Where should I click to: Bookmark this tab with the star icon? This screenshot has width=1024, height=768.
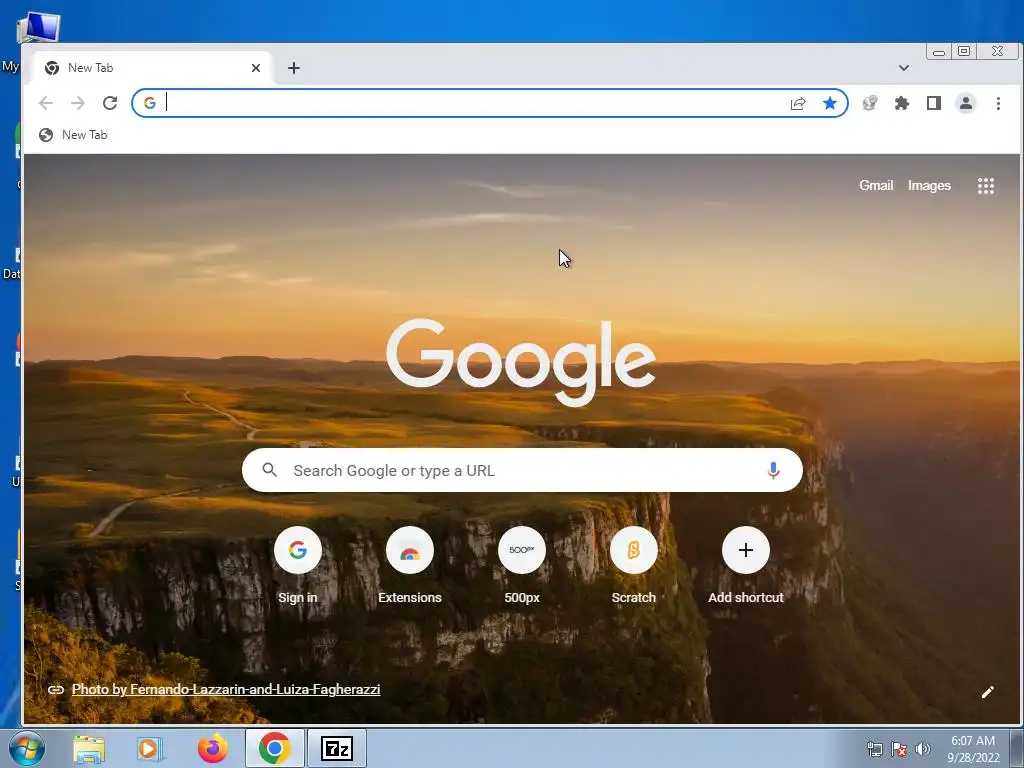(x=829, y=103)
